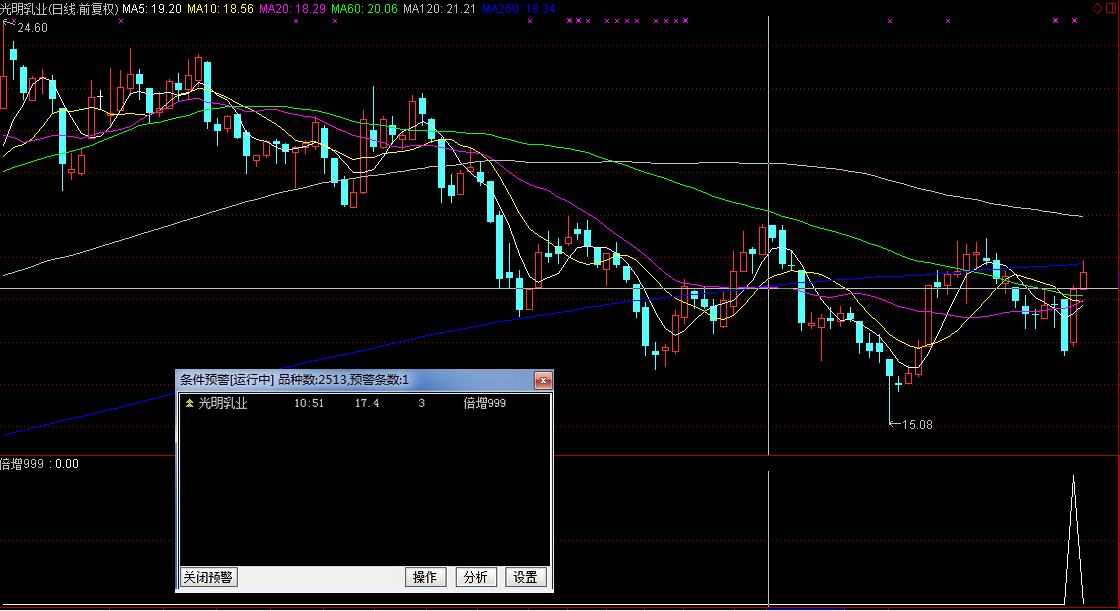The width and height of the screenshot is (1120, 611).
Task: Close the 条件预警 dialog with its X
Action: click(x=543, y=380)
